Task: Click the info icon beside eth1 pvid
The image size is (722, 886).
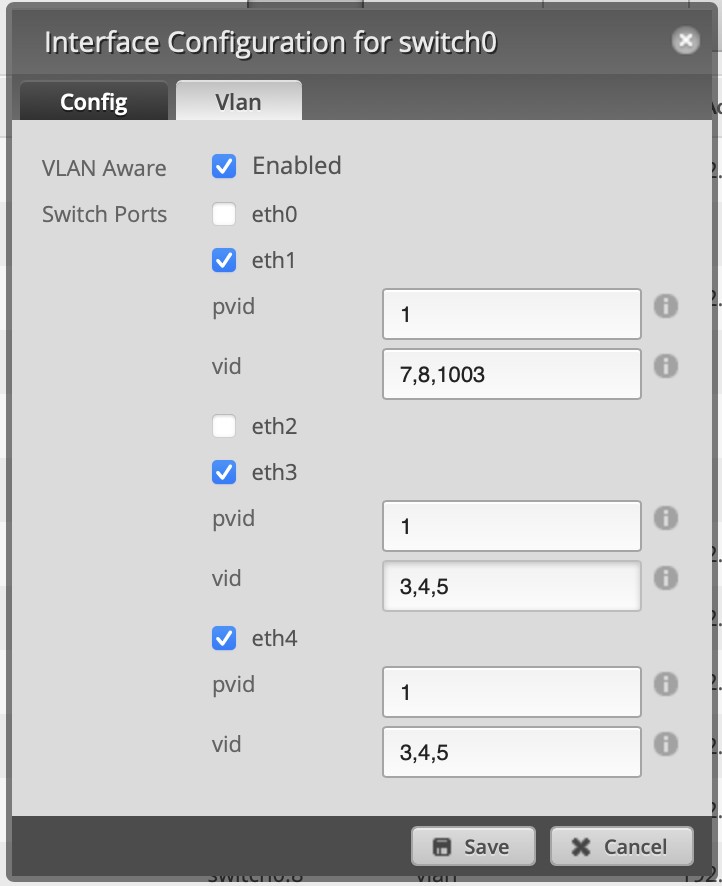Action: coord(666,306)
